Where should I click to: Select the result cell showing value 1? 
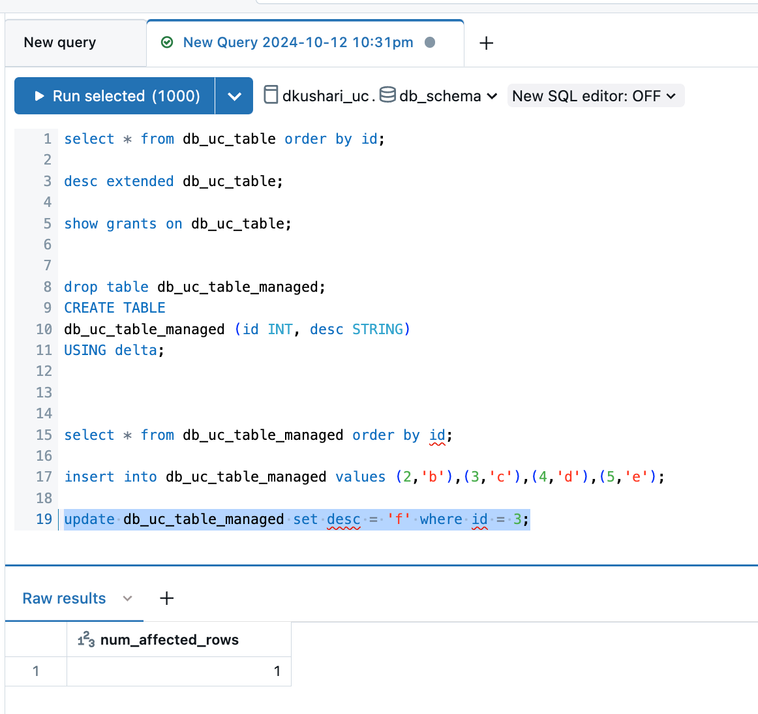tap(178, 671)
